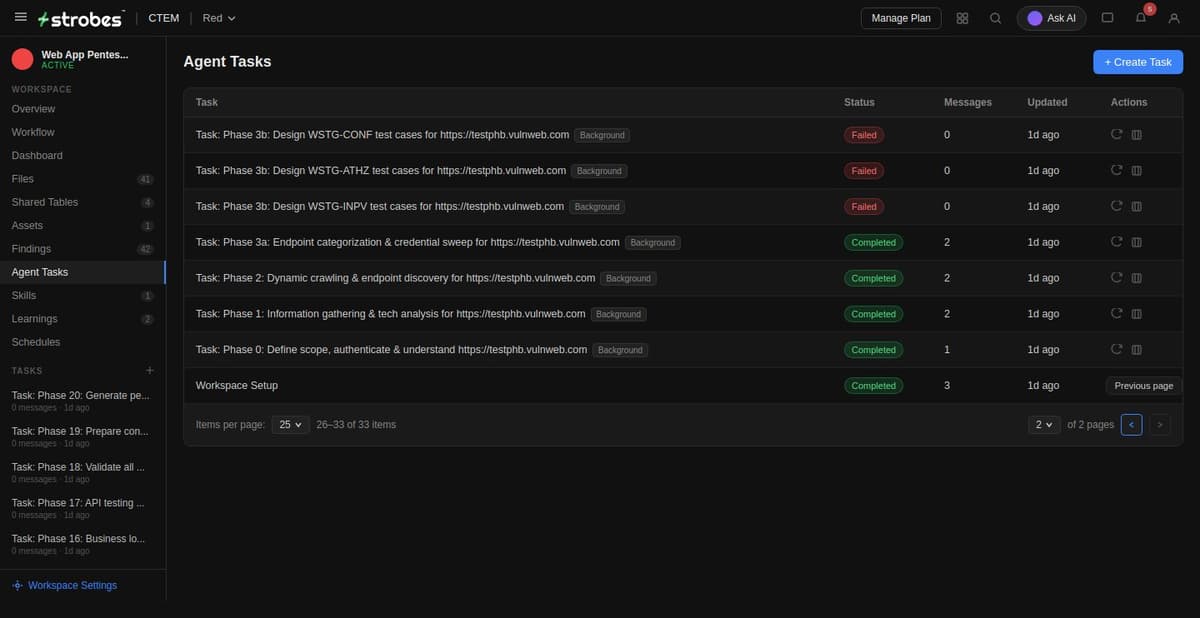The width and height of the screenshot is (1200, 618).
Task: Open Assets in the sidebar
Action: 83,225
